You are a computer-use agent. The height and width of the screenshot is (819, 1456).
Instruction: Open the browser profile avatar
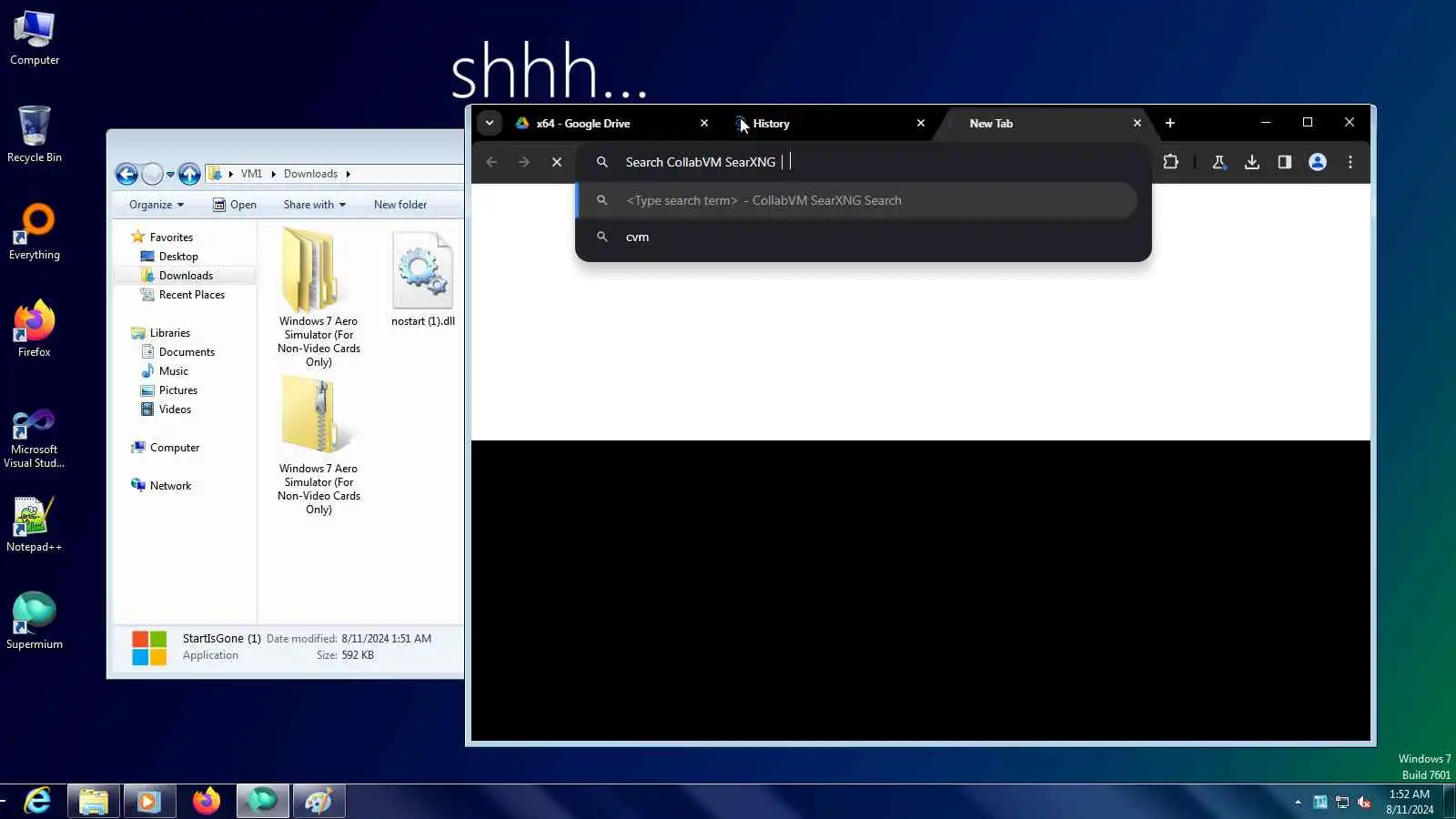point(1318,162)
